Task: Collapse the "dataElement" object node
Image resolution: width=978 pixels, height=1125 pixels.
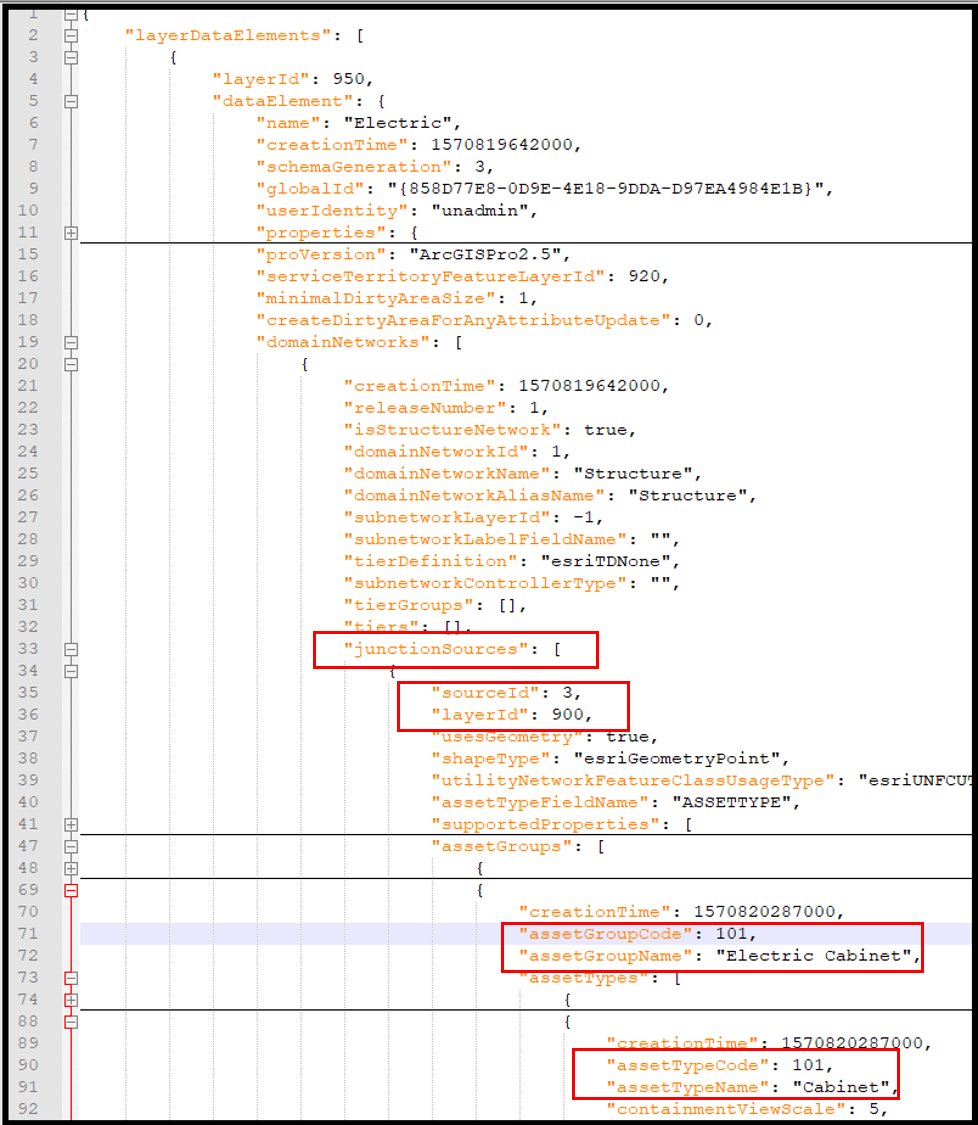Action: pyautogui.click(x=69, y=100)
